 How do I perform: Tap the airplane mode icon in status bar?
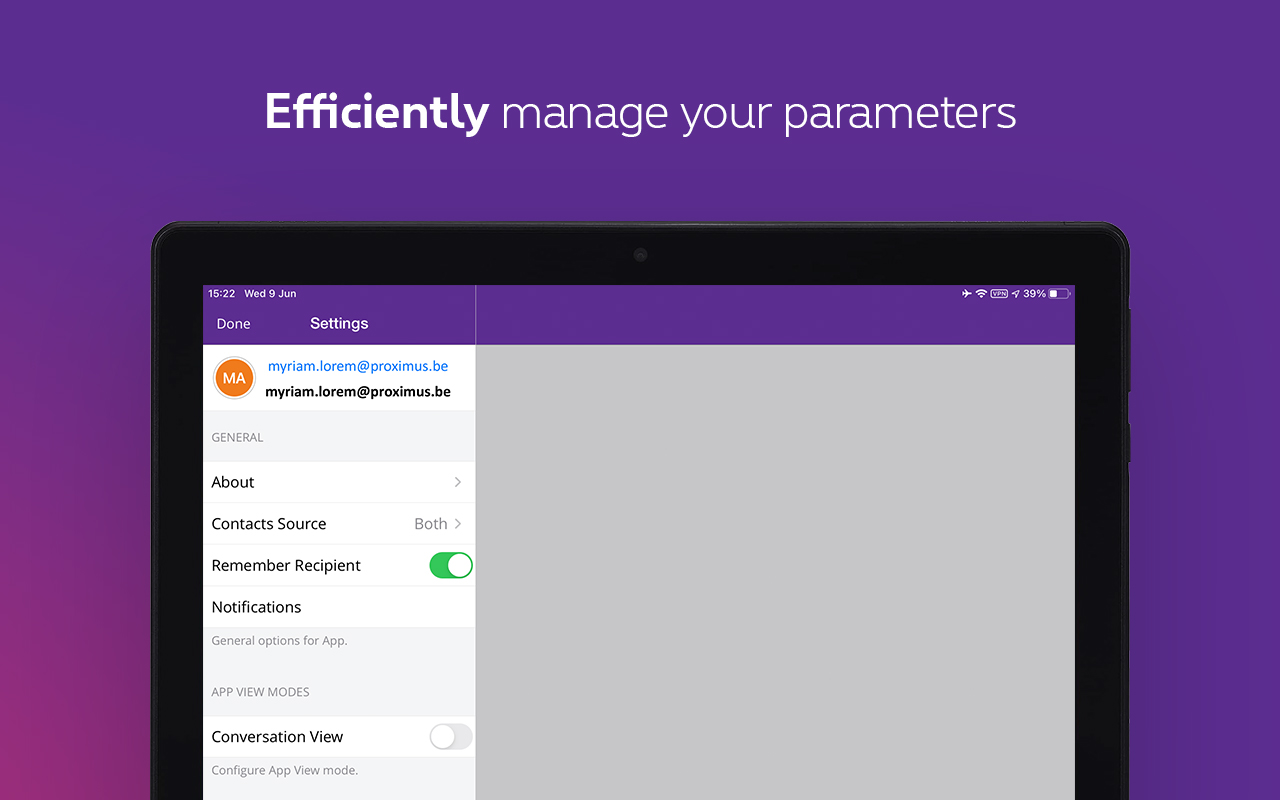tap(966, 293)
